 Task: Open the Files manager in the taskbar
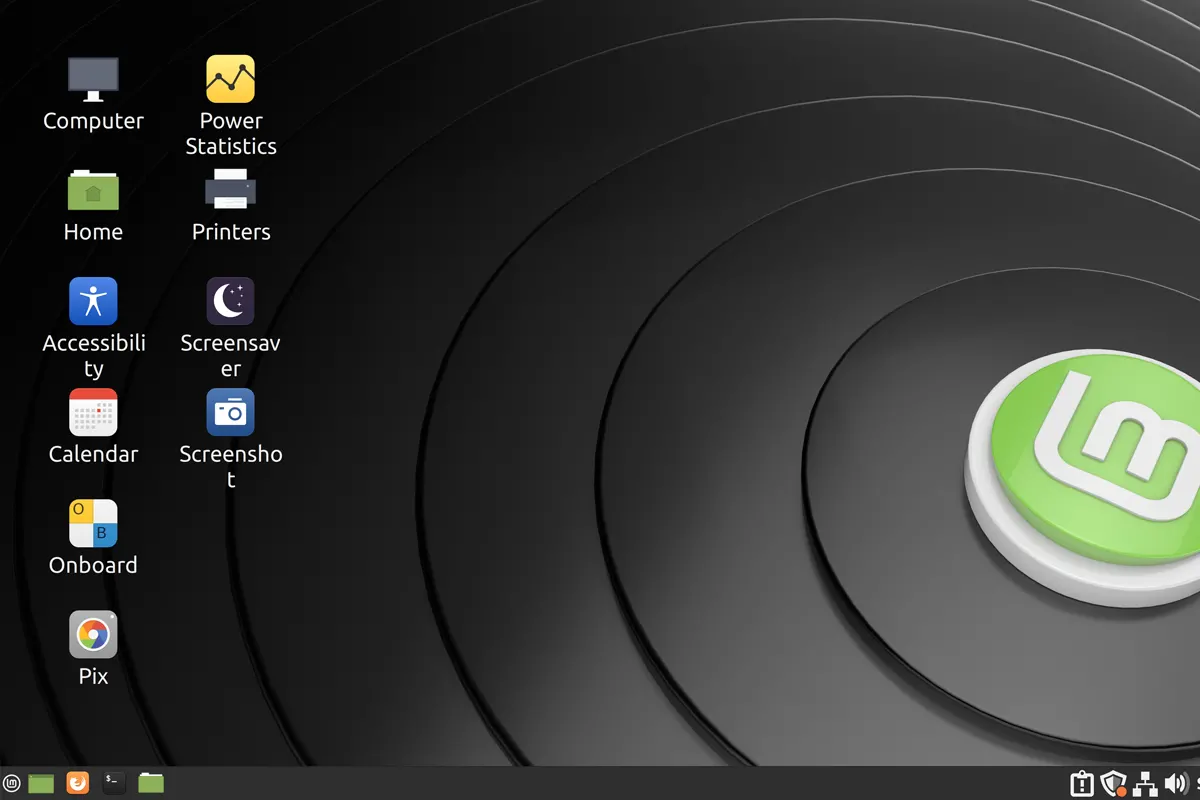click(x=151, y=783)
